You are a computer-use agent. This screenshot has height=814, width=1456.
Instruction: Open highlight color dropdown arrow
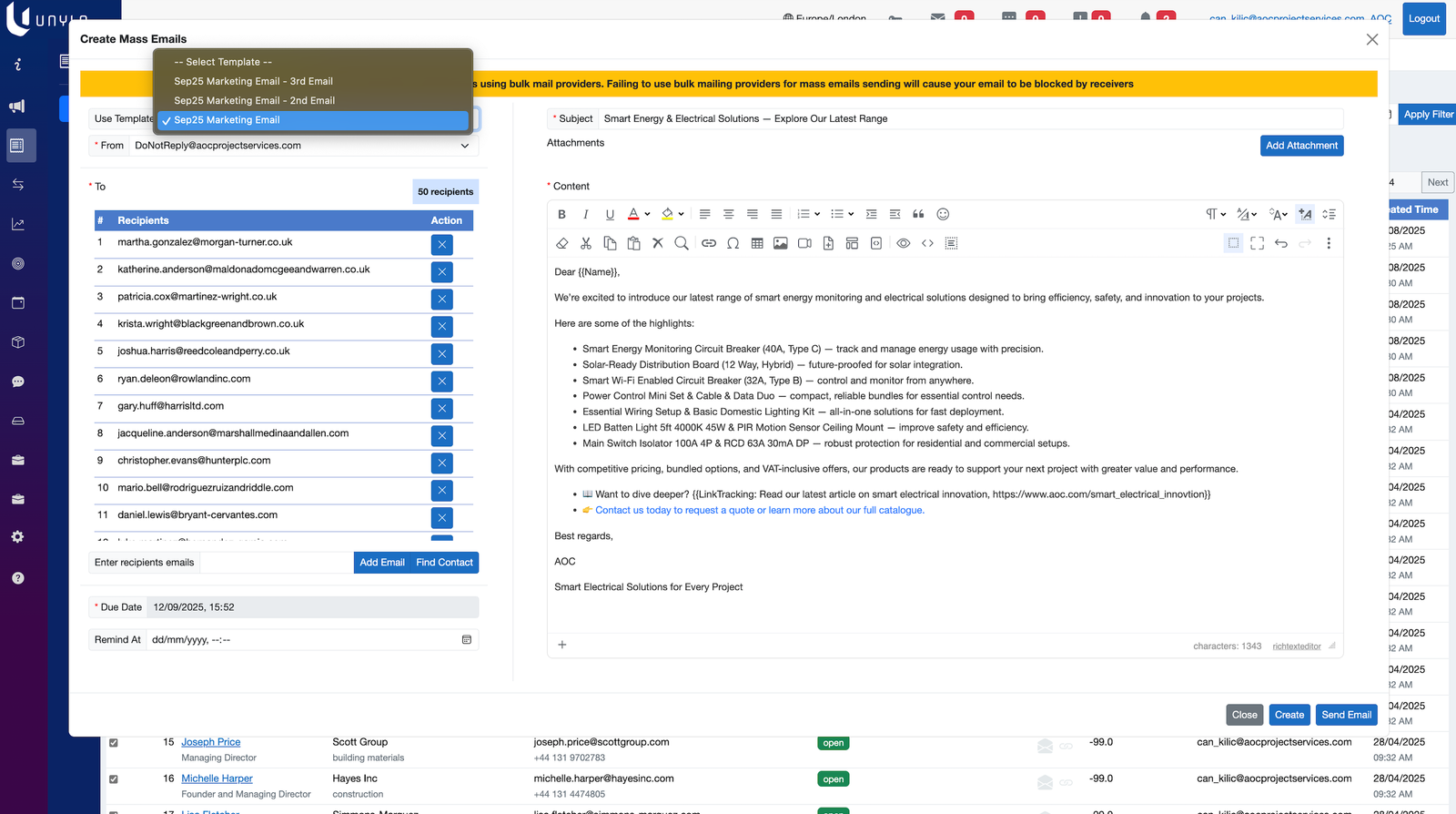tap(681, 215)
